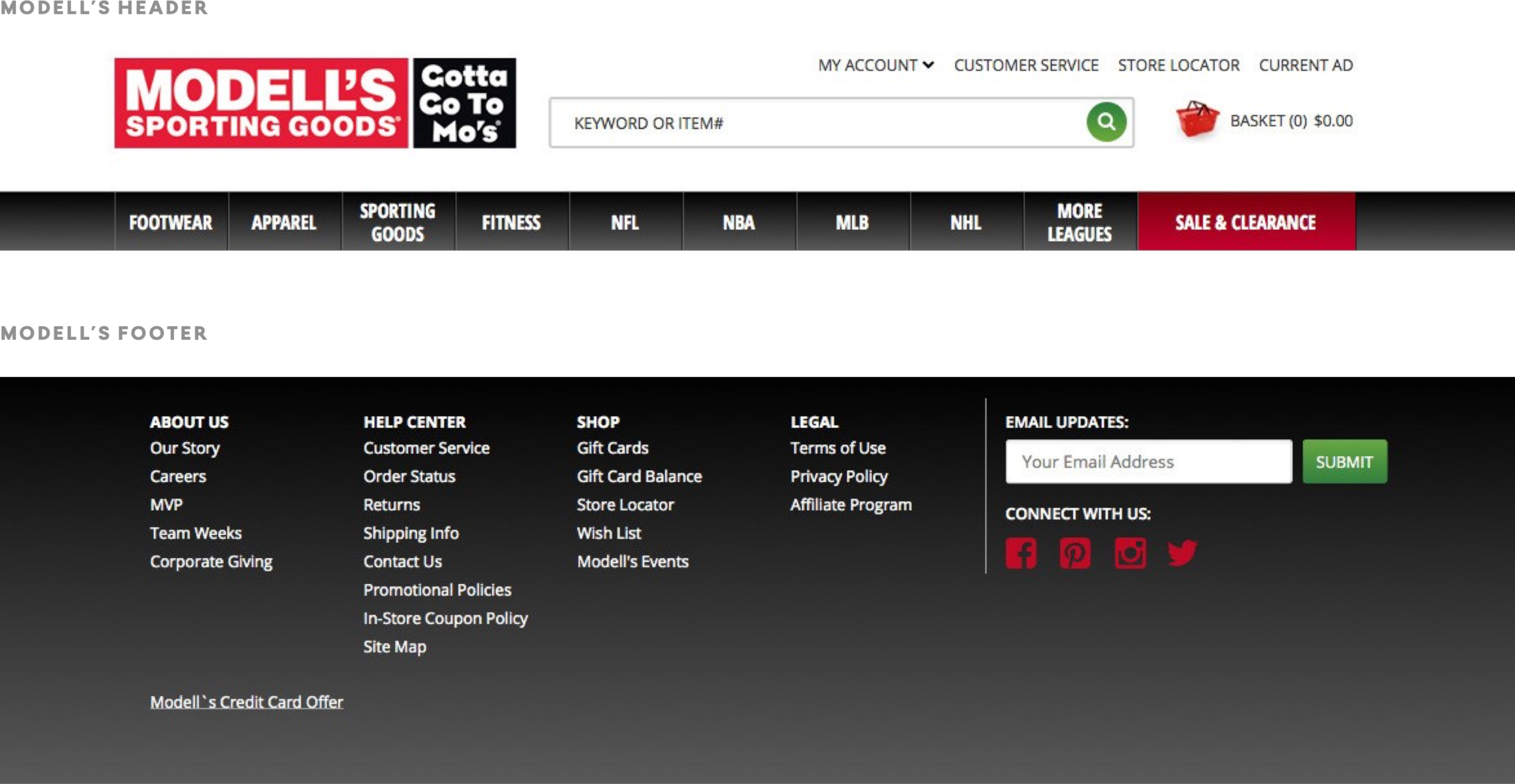Visit Modell's Facebook page icon
This screenshot has width=1515, height=784.
(1021, 553)
